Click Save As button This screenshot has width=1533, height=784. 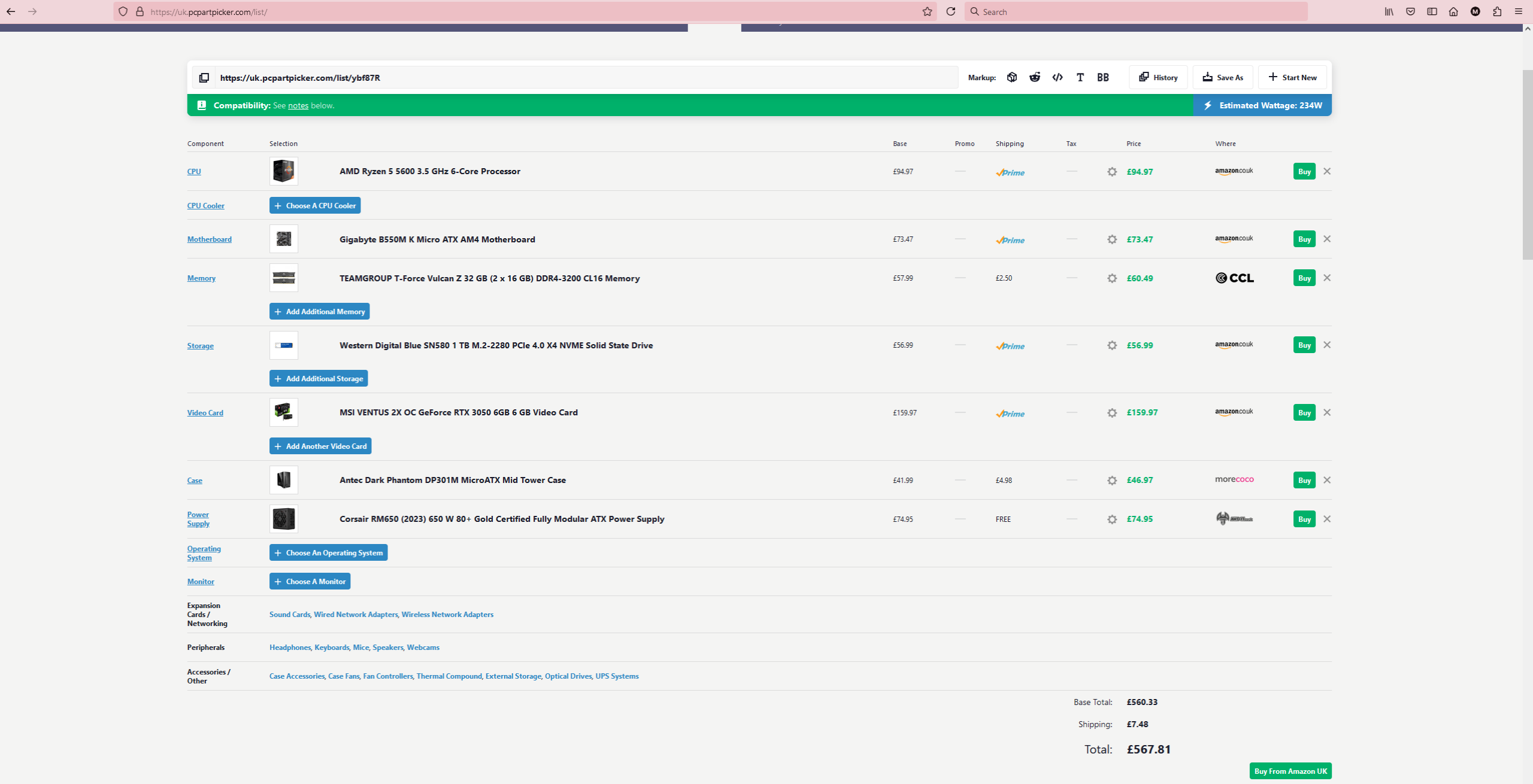tap(1223, 77)
